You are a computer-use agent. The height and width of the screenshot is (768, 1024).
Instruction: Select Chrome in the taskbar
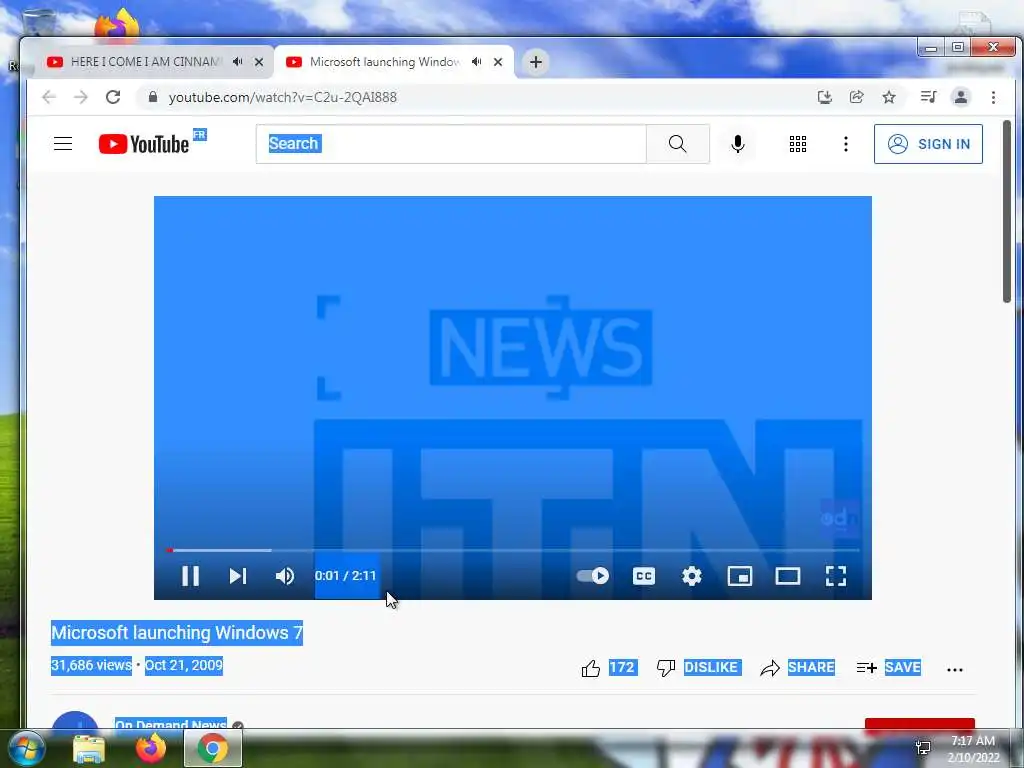point(212,748)
